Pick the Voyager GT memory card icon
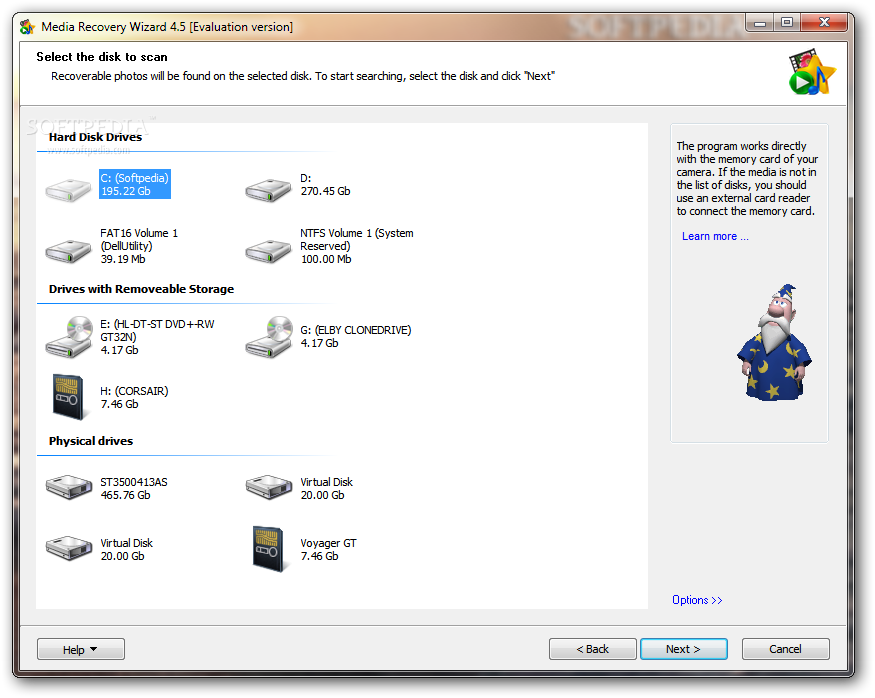The width and height of the screenshot is (875, 698). tap(268, 549)
